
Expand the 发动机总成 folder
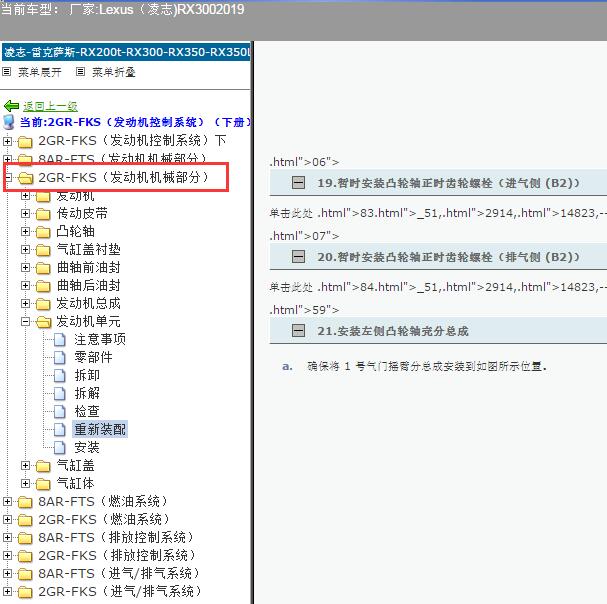[25, 303]
